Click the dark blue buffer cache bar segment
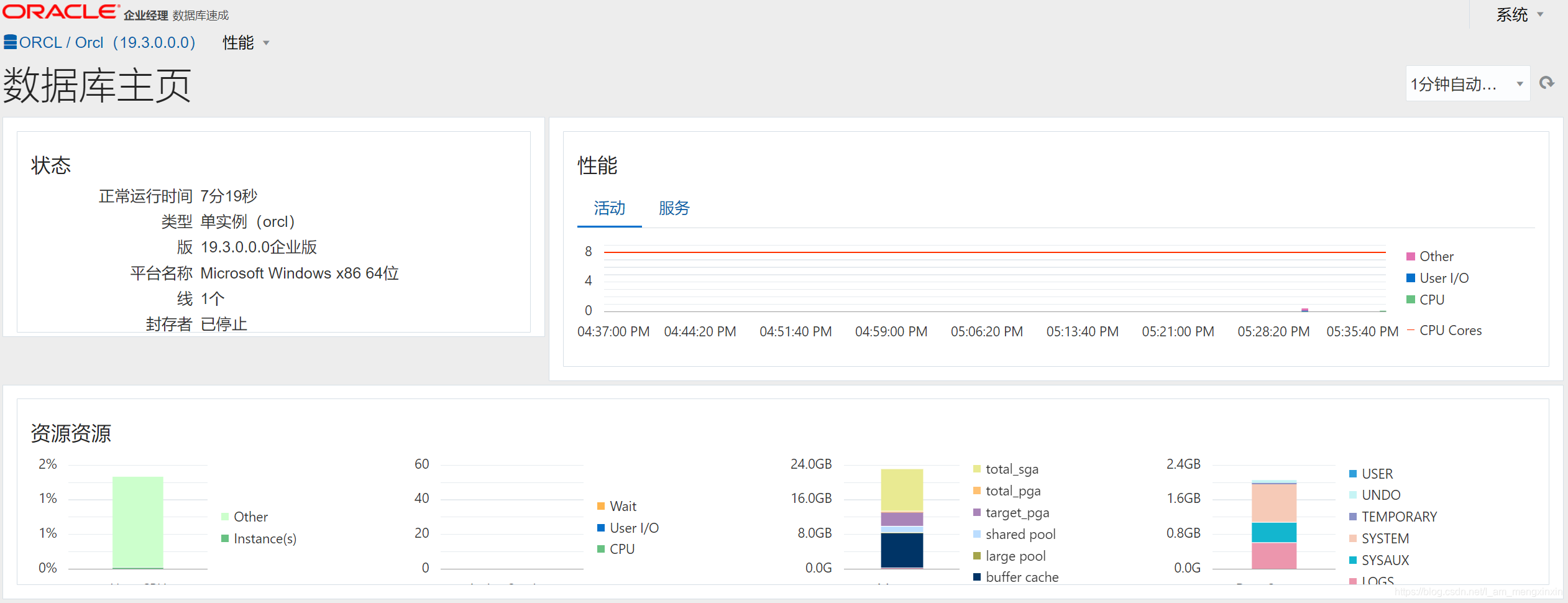Screen dimensions: 1568x603 (902, 550)
